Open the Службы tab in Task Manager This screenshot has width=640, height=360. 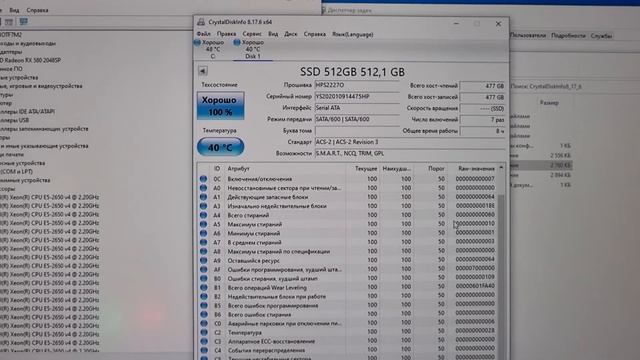[601, 36]
